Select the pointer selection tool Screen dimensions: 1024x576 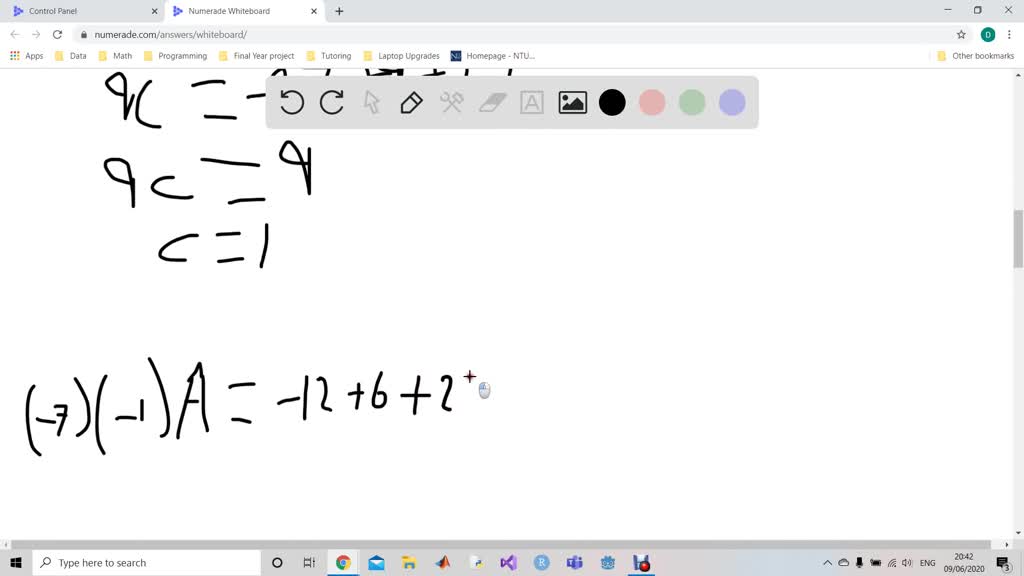coord(372,102)
